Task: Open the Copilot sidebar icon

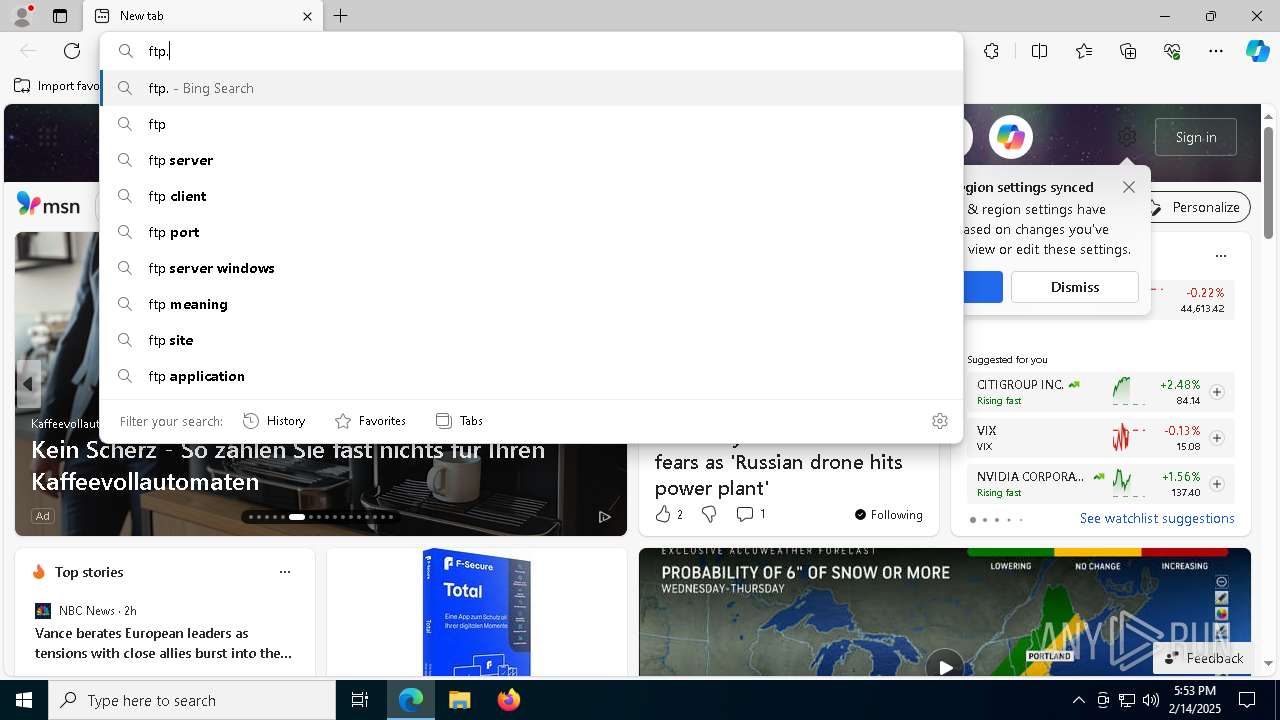Action: click(1257, 51)
